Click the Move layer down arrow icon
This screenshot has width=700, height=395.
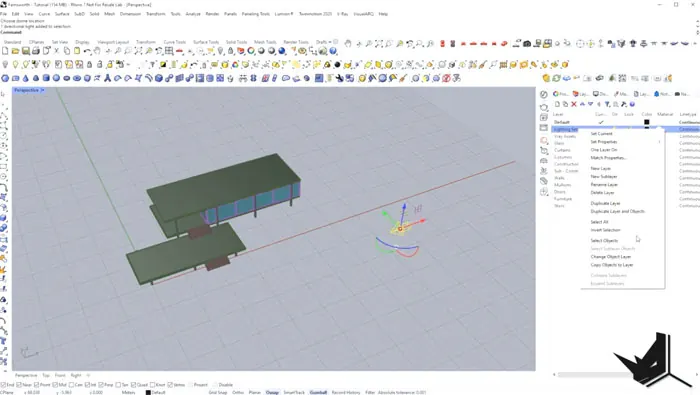(590, 104)
